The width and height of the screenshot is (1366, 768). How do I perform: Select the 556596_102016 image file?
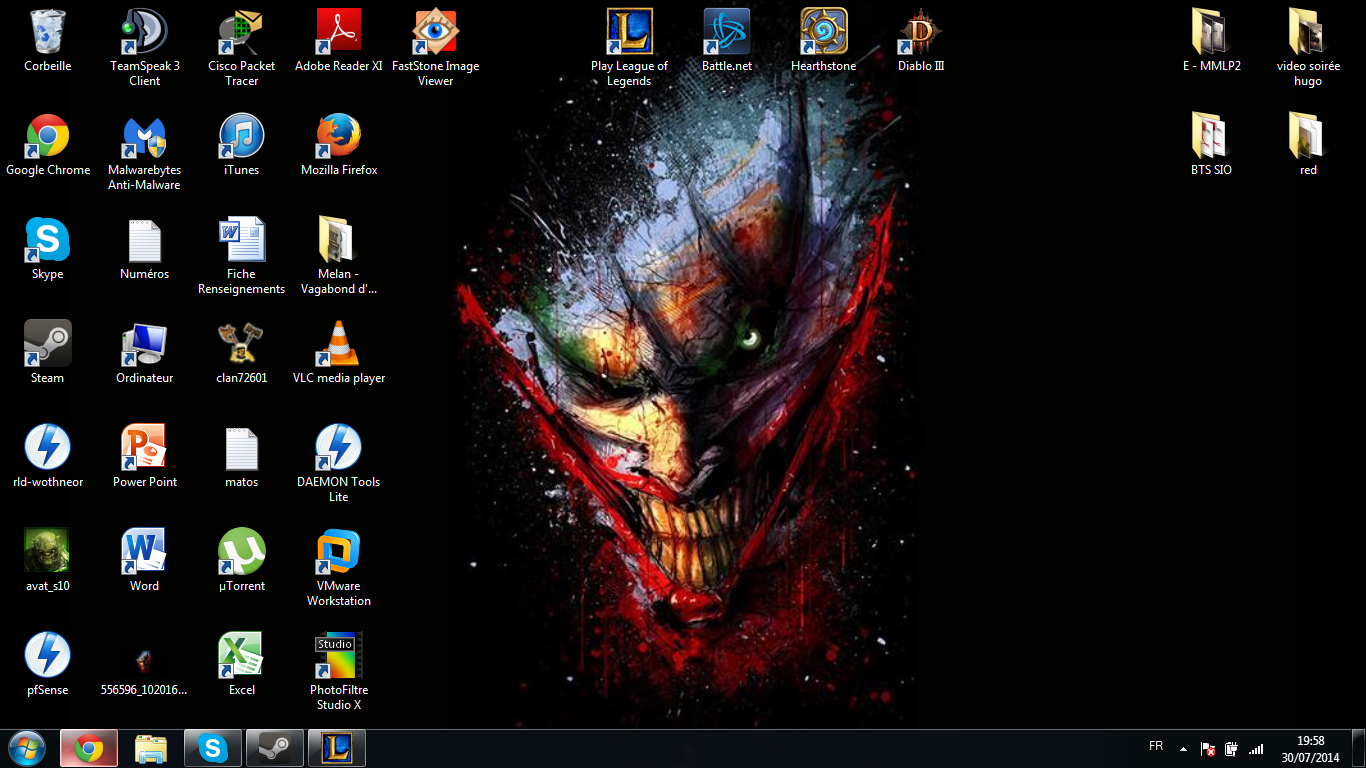click(x=144, y=660)
